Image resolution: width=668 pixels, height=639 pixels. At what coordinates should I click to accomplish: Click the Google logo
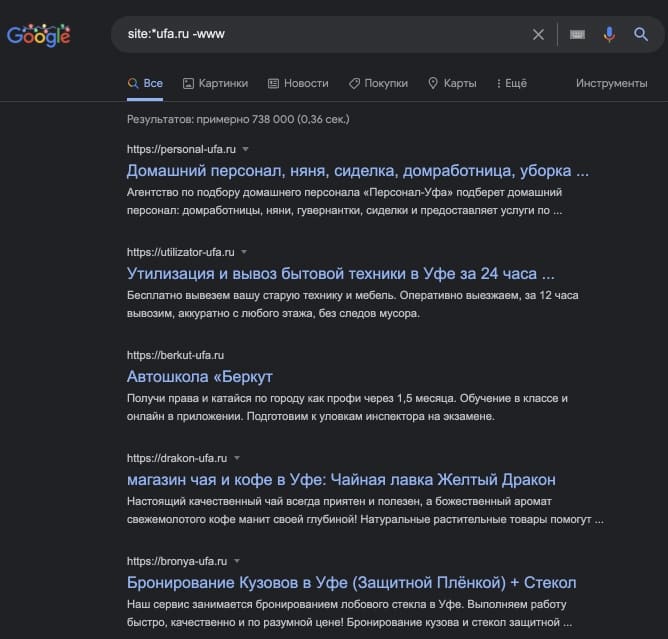pos(38,35)
